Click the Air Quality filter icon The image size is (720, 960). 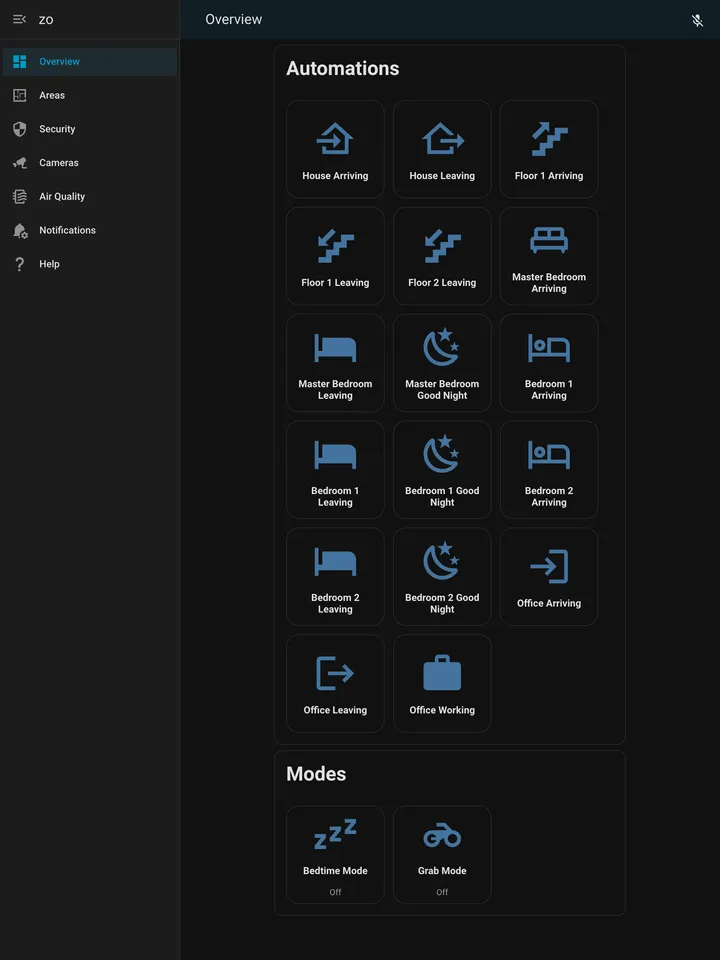click(x=20, y=197)
